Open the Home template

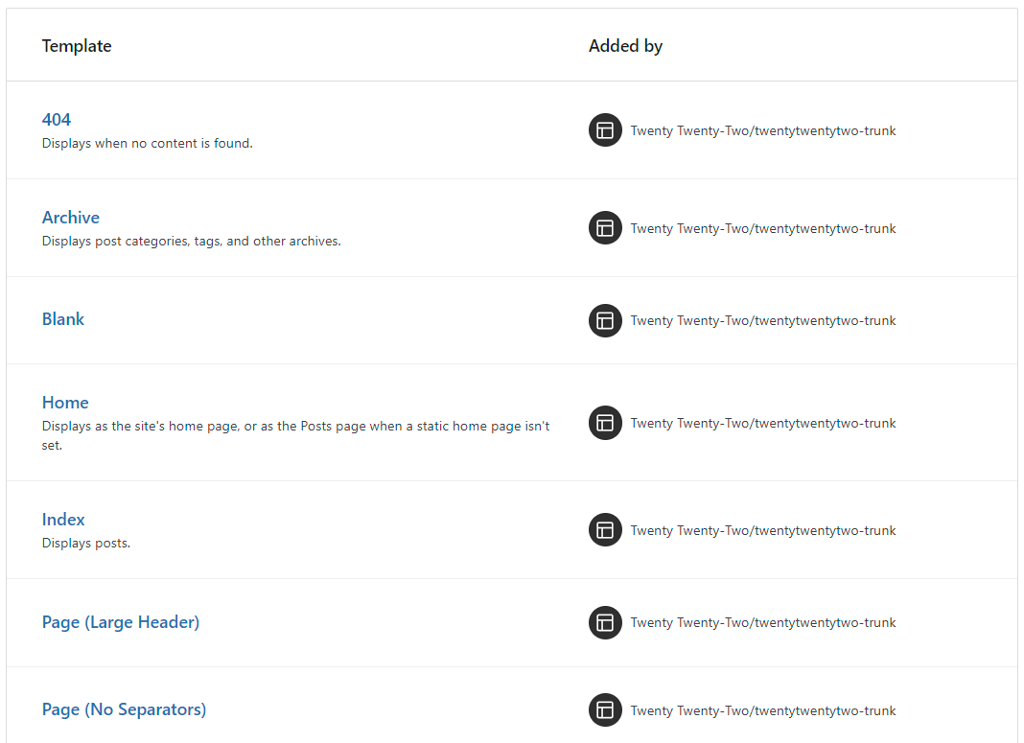click(65, 402)
